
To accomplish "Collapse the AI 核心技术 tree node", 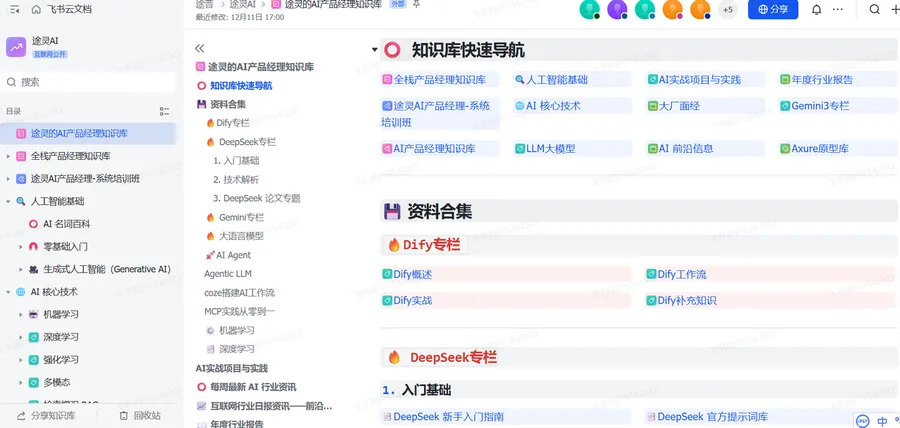I will (x=8, y=292).
